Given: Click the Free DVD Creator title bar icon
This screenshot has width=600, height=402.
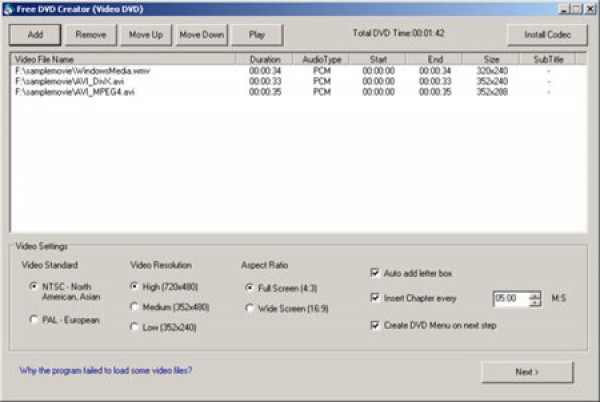Looking at the screenshot, I should click(8, 9).
